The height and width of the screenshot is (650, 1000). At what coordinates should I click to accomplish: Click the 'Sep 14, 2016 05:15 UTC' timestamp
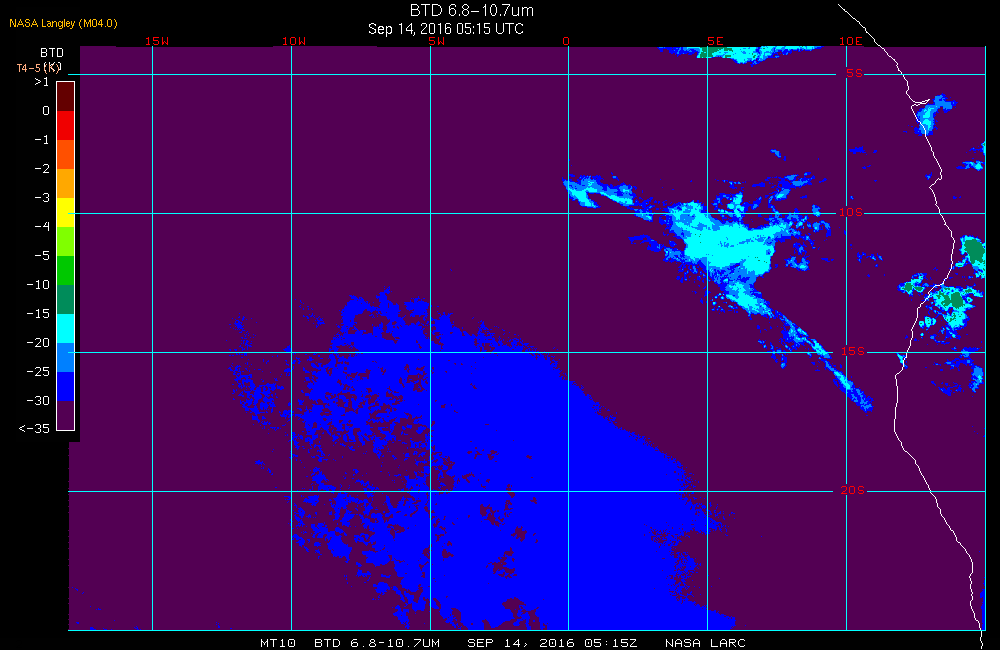(446, 29)
